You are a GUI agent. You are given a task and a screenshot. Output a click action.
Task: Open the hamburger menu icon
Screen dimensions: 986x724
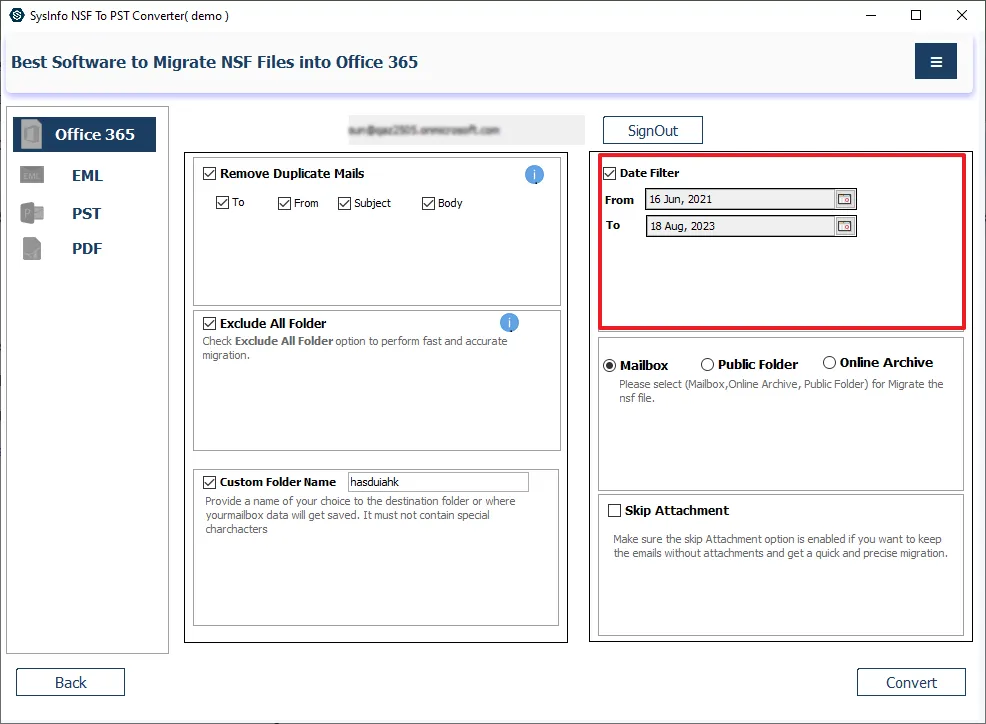coord(936,62)
